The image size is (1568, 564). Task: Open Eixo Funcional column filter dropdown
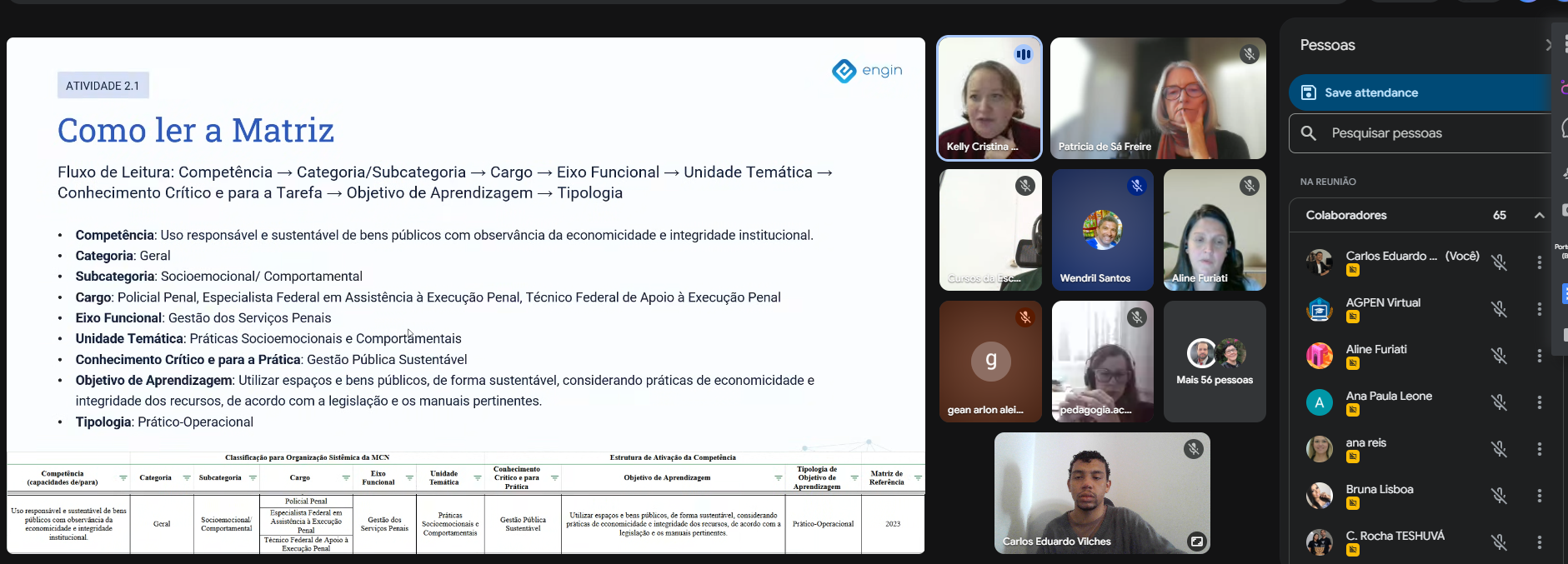tap(409, 478)
